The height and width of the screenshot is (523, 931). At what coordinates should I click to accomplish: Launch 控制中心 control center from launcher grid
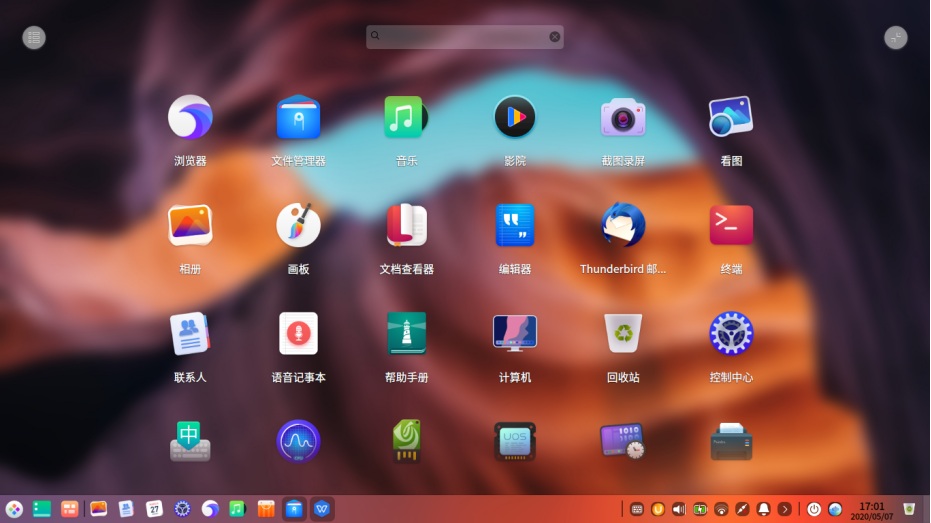tap(731, 334)
